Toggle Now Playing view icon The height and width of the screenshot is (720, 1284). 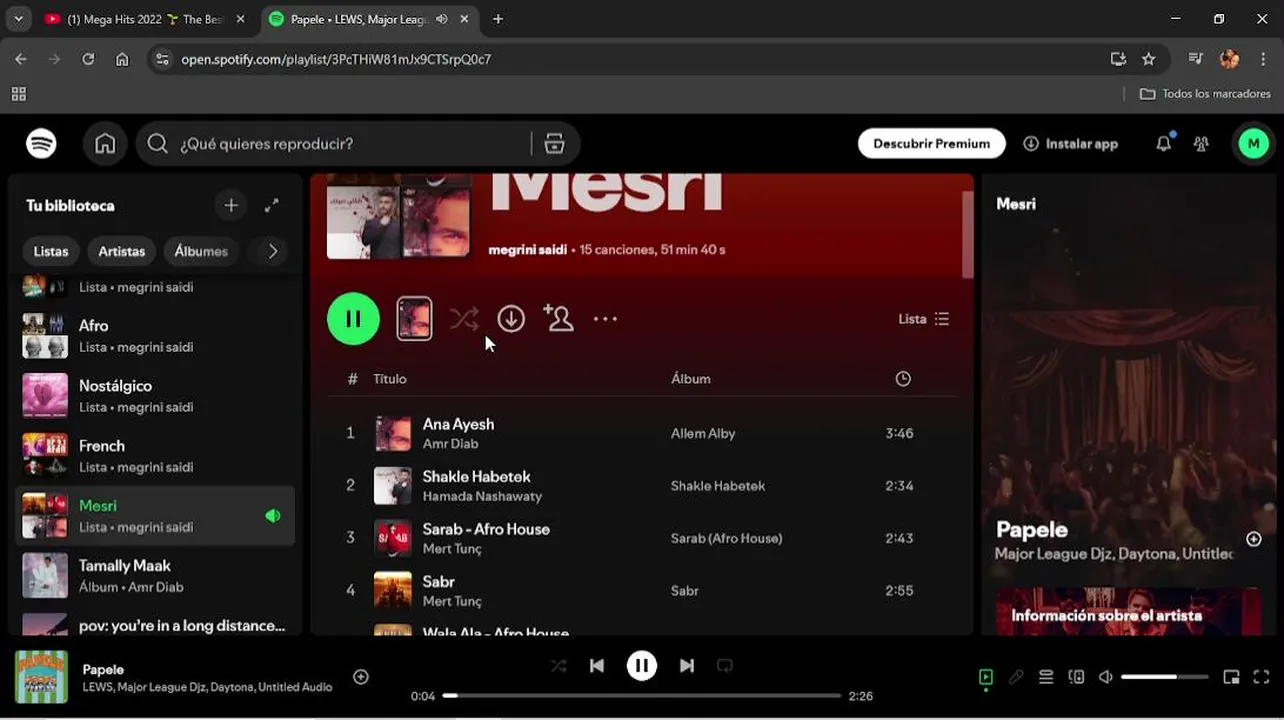coord(986,677)
